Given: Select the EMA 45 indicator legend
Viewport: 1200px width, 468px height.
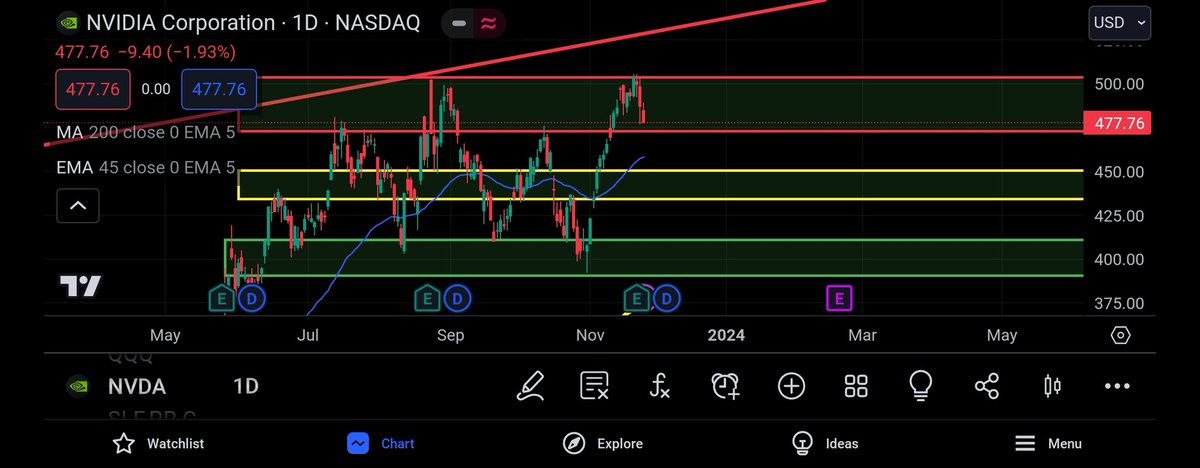Looking at the screenshot, I should (x=145, y=167).
